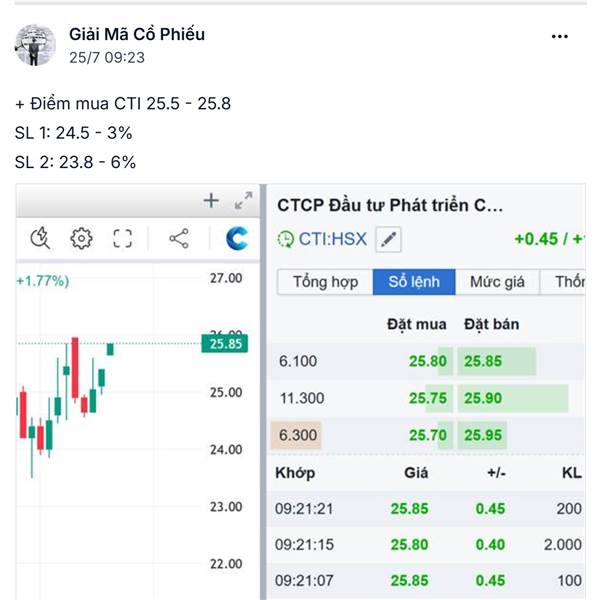Image resolution: width=600 pixels, height=600 pixels.
Task: Click the CTI:HSX ticker link
Action: [334, 240]
